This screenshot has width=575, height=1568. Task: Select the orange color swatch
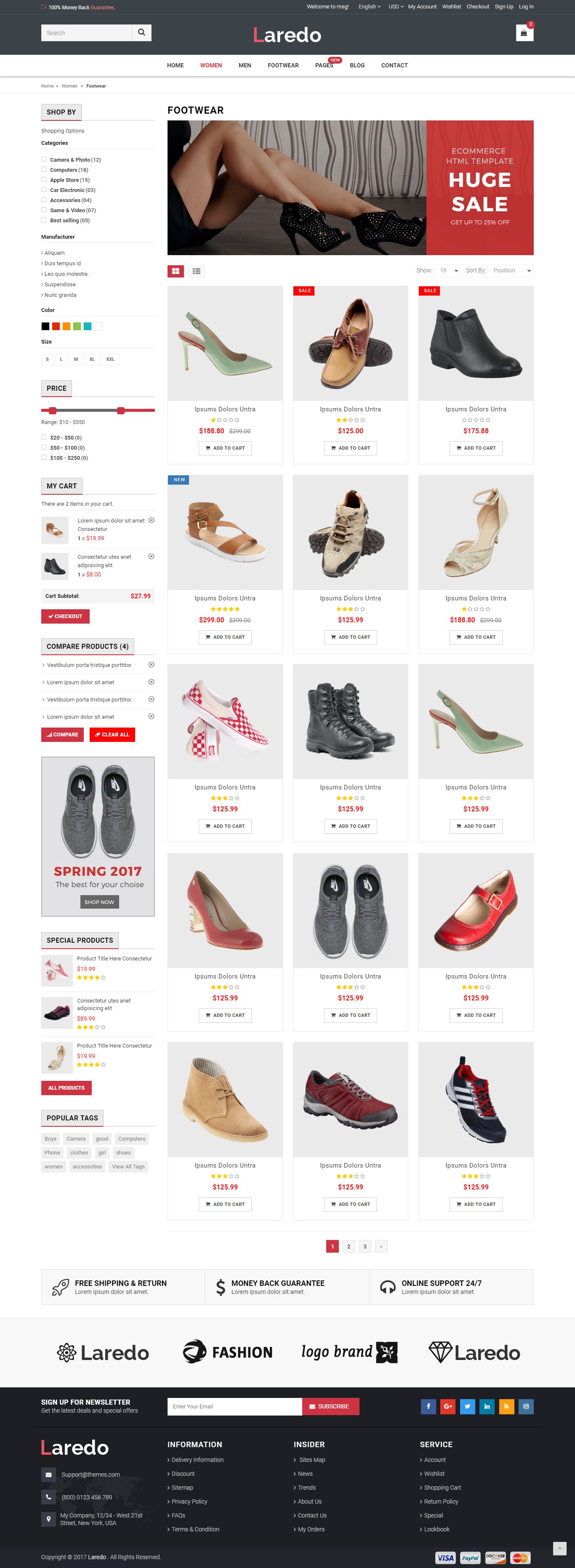click(67, 326)
